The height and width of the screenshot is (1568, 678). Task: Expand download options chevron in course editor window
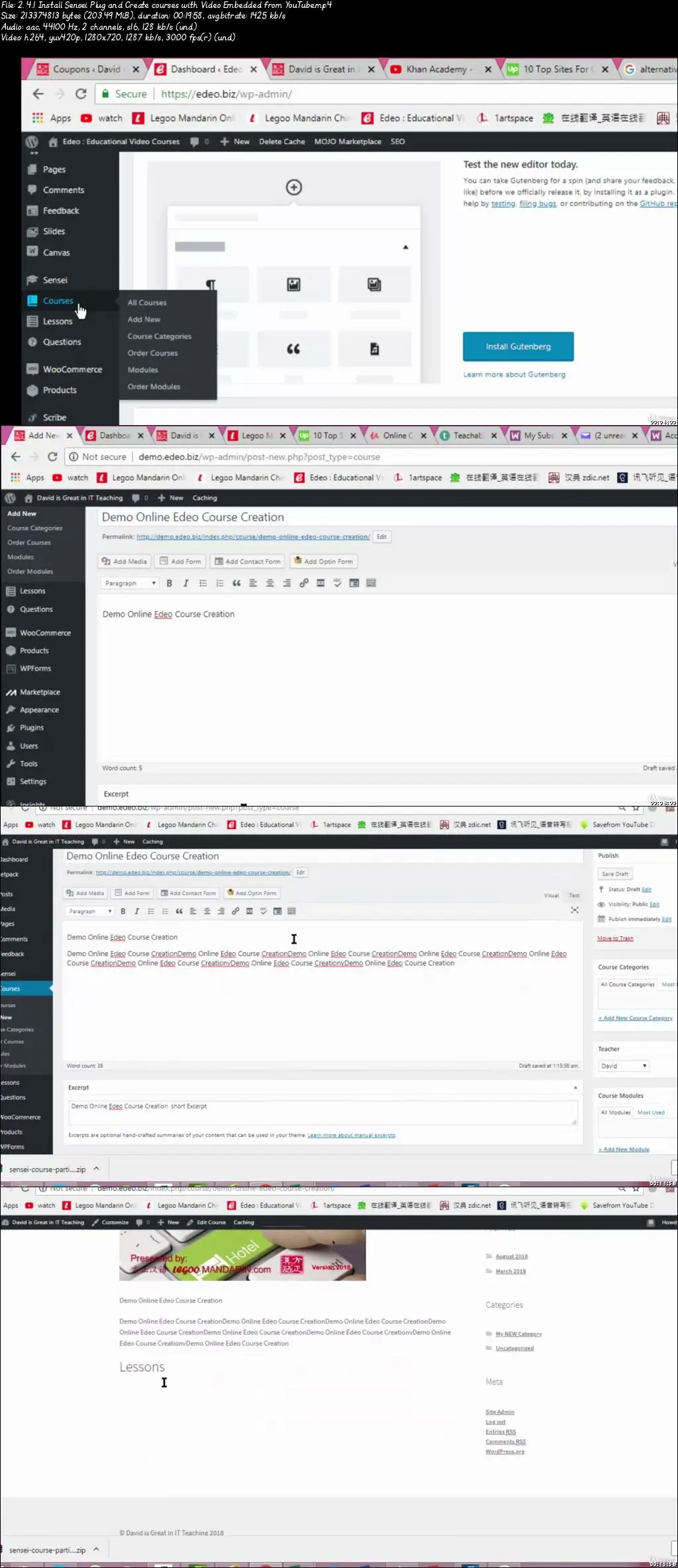(x=97, y=1169)
